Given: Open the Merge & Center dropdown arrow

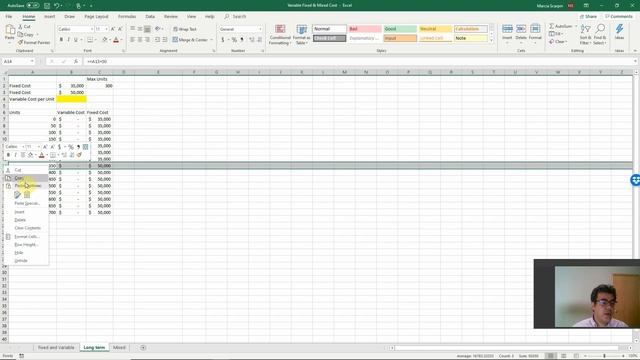Looking at the screenshot, I should pyautogui.click(x=211, y=40).
